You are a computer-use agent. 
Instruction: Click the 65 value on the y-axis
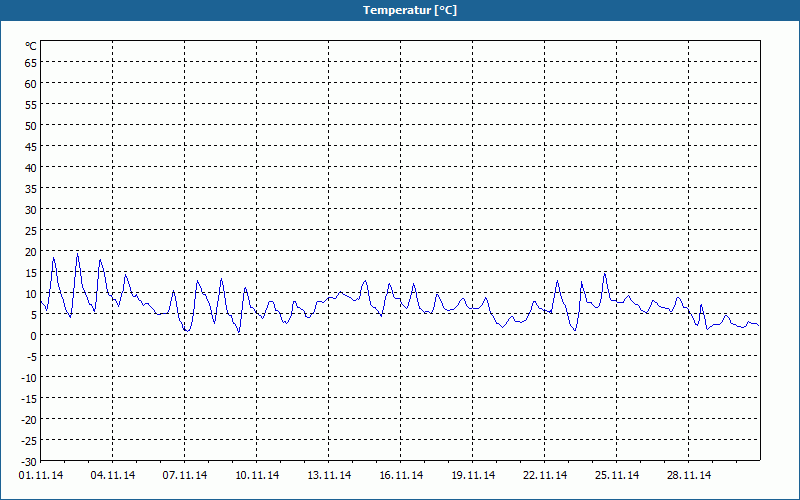(31, 63)
